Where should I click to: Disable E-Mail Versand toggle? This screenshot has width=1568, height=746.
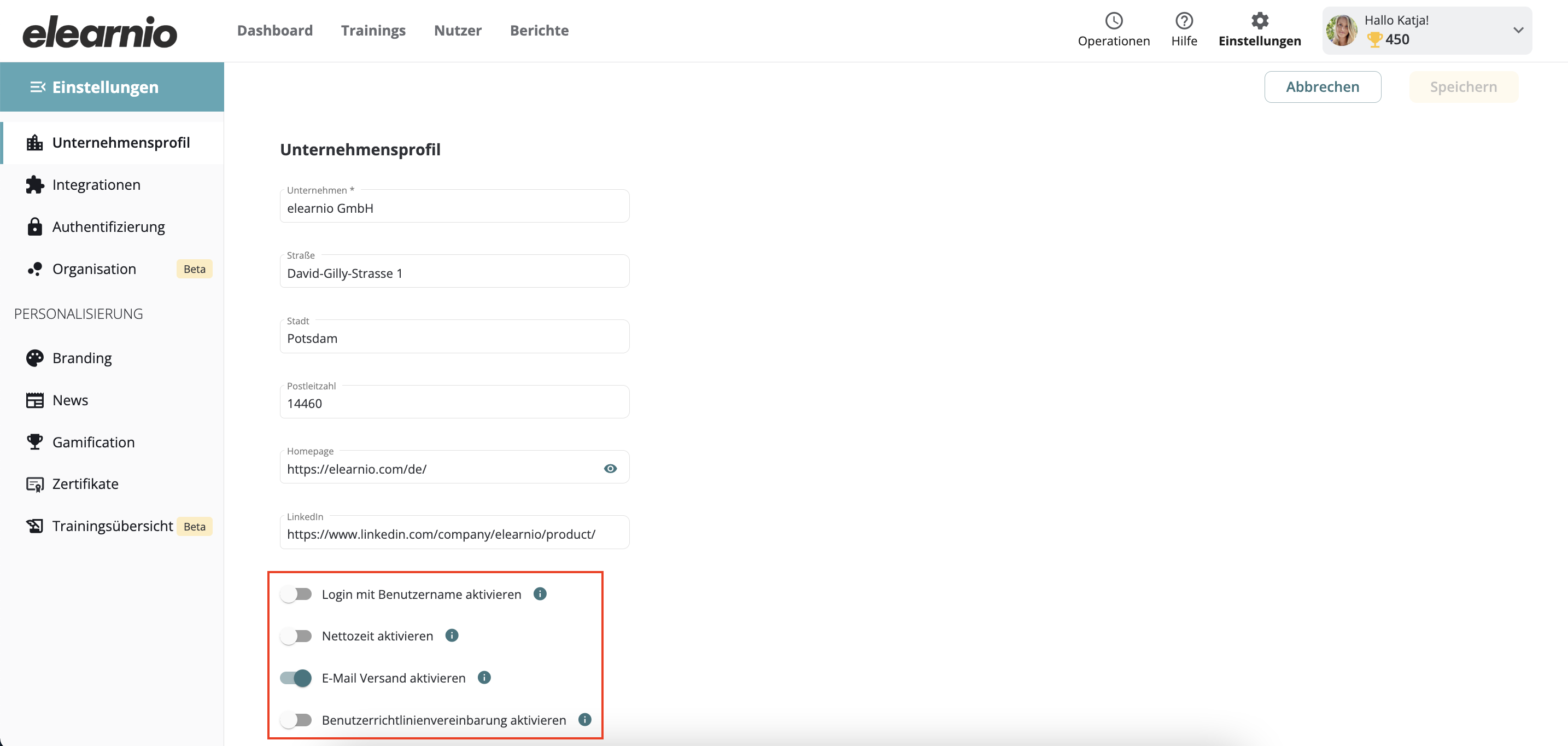tap(296, 678)
